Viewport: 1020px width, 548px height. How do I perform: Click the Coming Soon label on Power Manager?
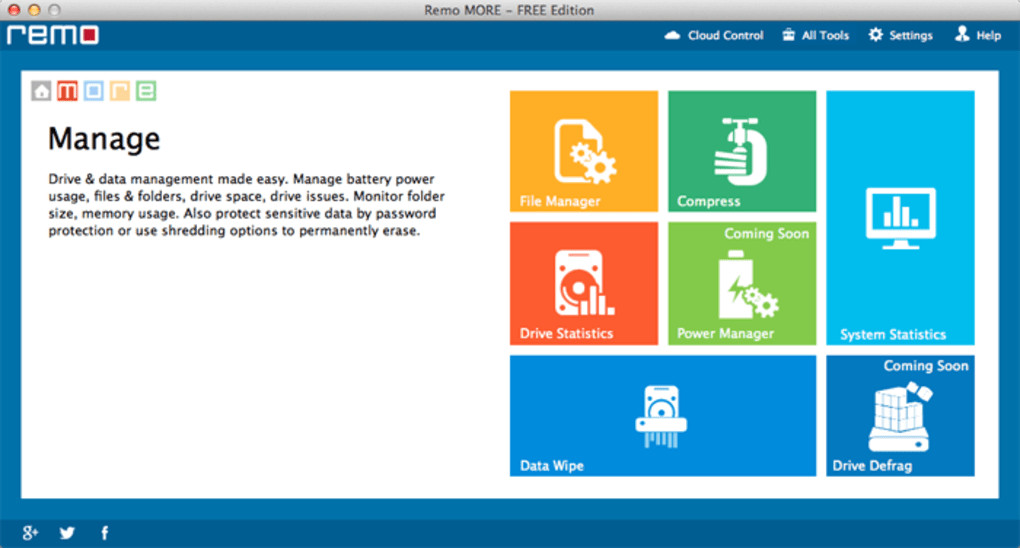click(766, 234)
